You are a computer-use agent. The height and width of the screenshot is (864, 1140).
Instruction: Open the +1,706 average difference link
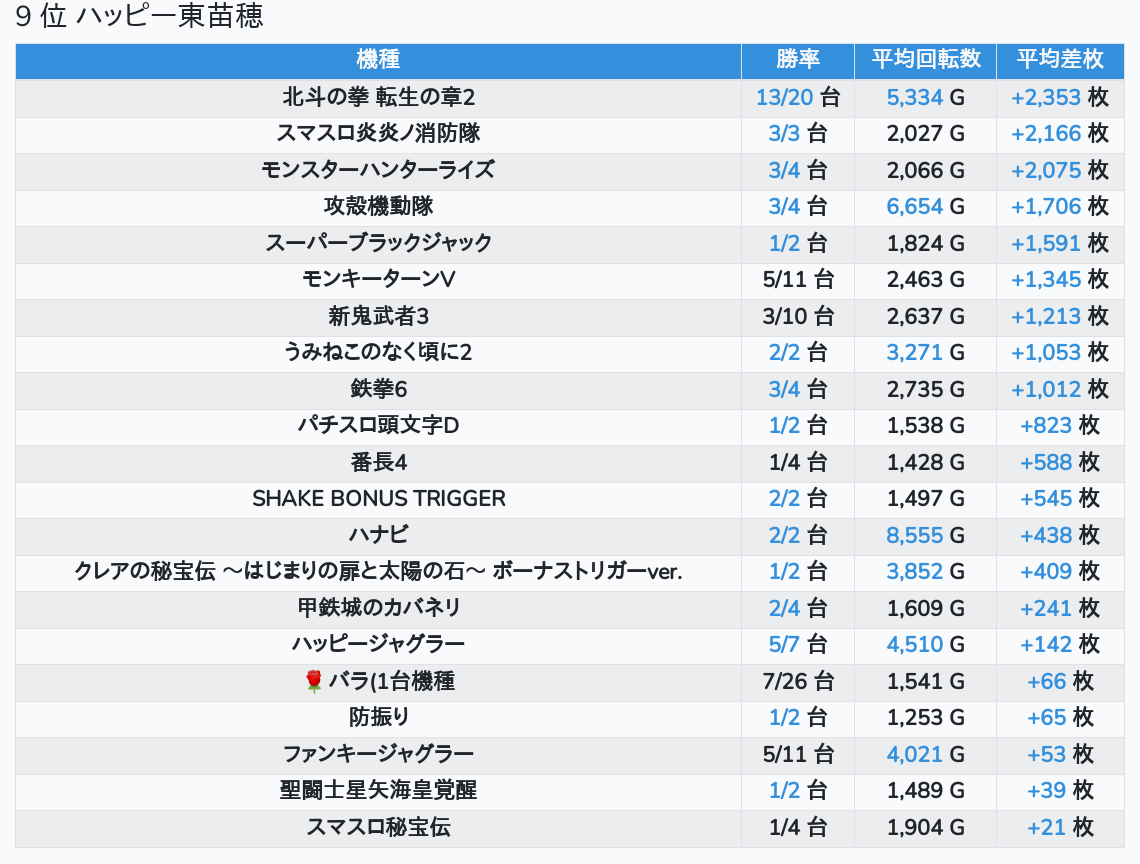(x=1045, y=207)
